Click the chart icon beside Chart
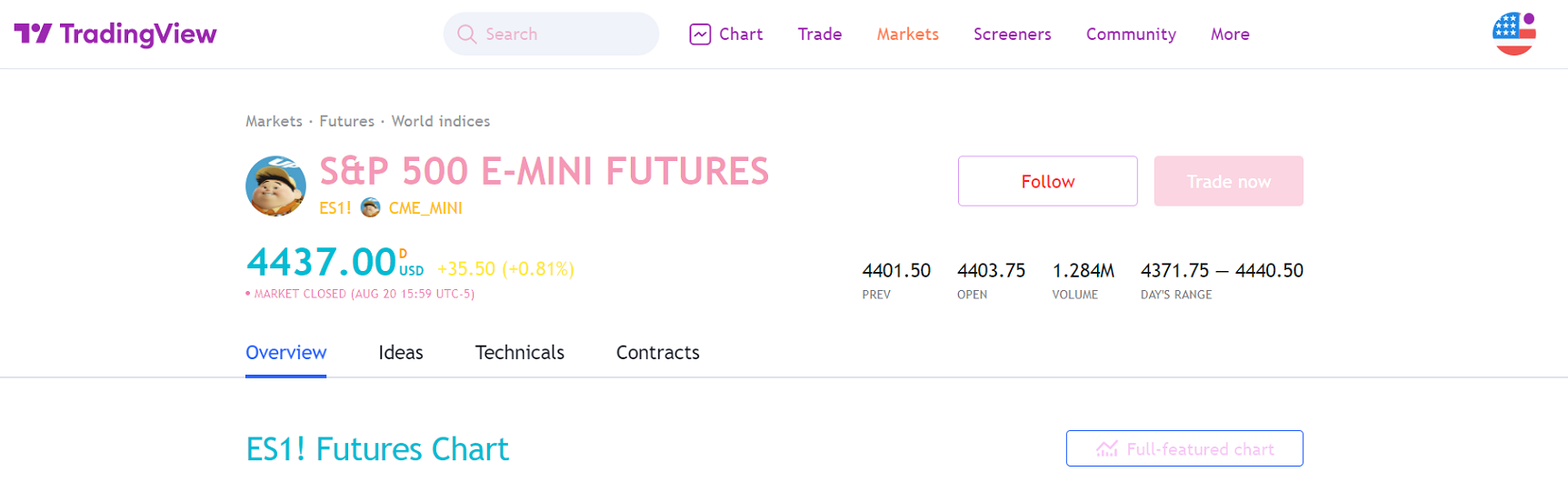Screen dimensions: 1568x482 pyautogui.click(x=700, y=35)
